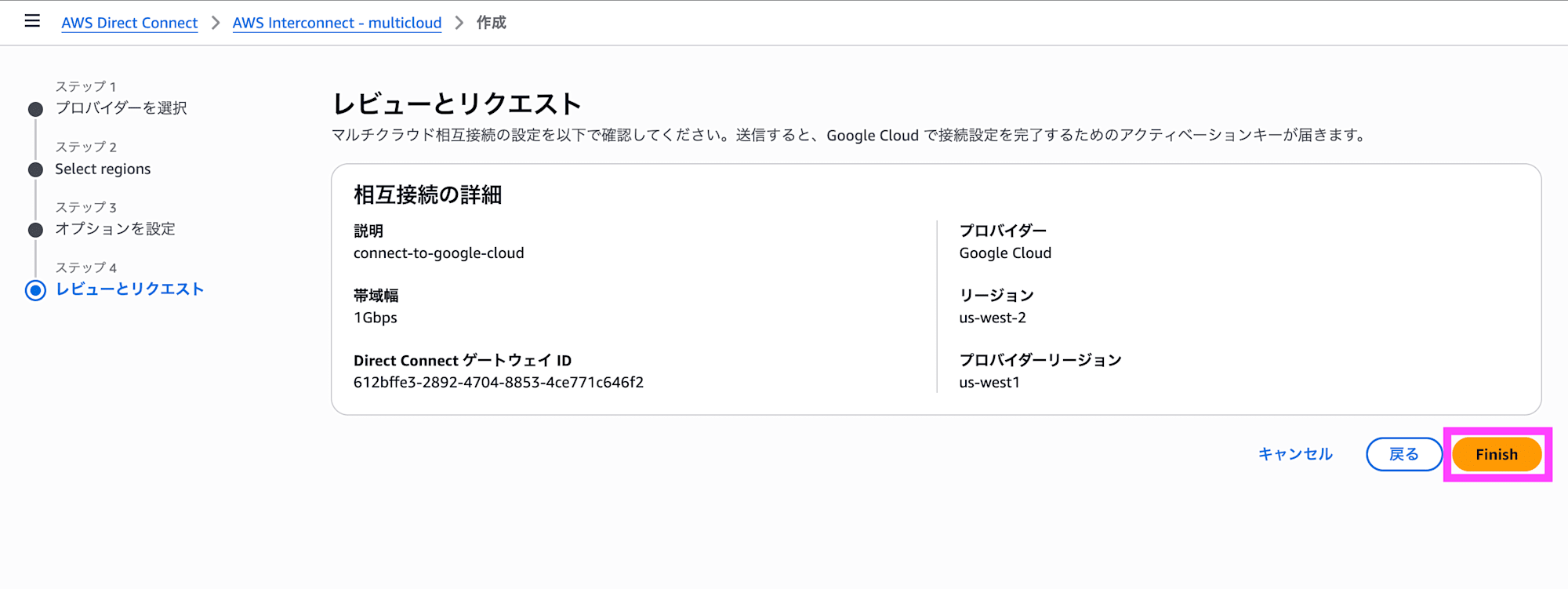Select provider value Google Cloud
Screen dimensions: 1568x589
pos(1005,253)
